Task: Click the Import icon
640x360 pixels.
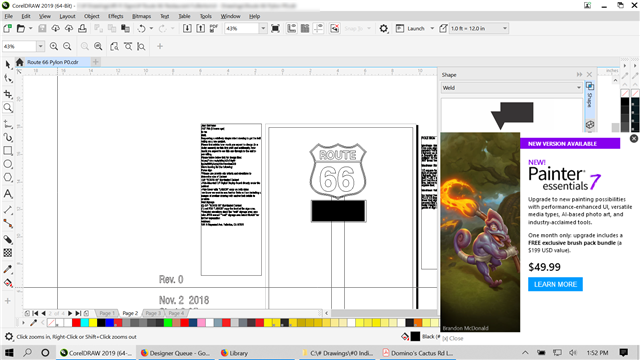Action: pyautogui.click(x=187, y=29)
